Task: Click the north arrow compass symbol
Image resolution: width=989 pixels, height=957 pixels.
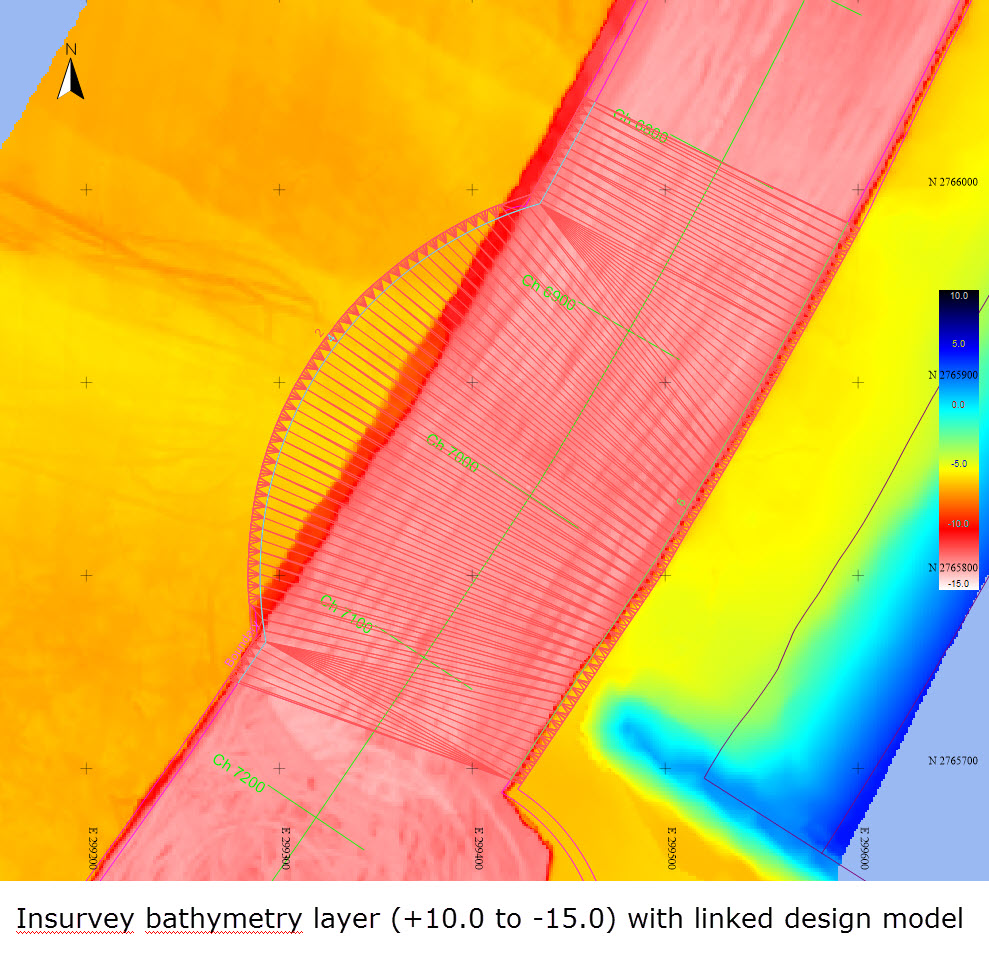Action: point(71,78)
